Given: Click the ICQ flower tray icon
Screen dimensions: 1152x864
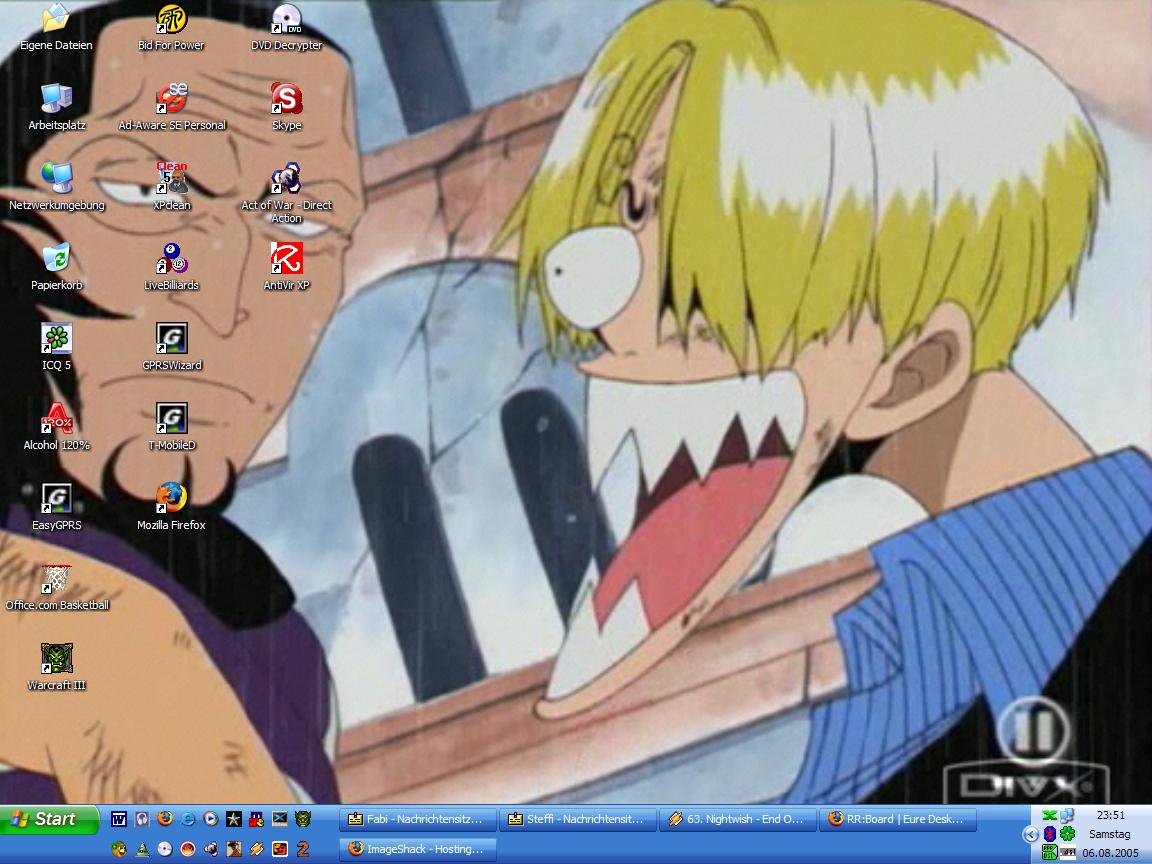Looking at the screenshot, I should coord(1068,833).
